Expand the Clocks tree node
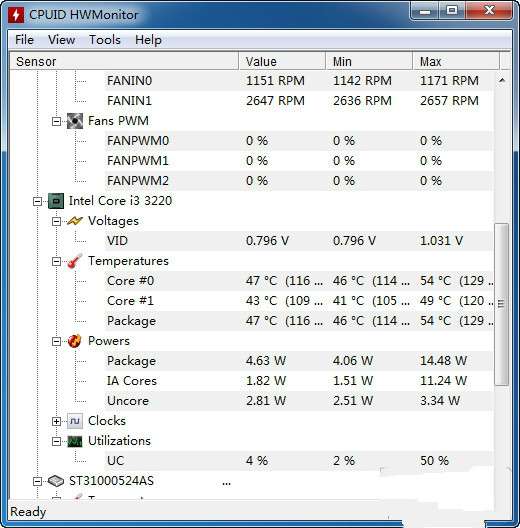 [x=57, y=421]
